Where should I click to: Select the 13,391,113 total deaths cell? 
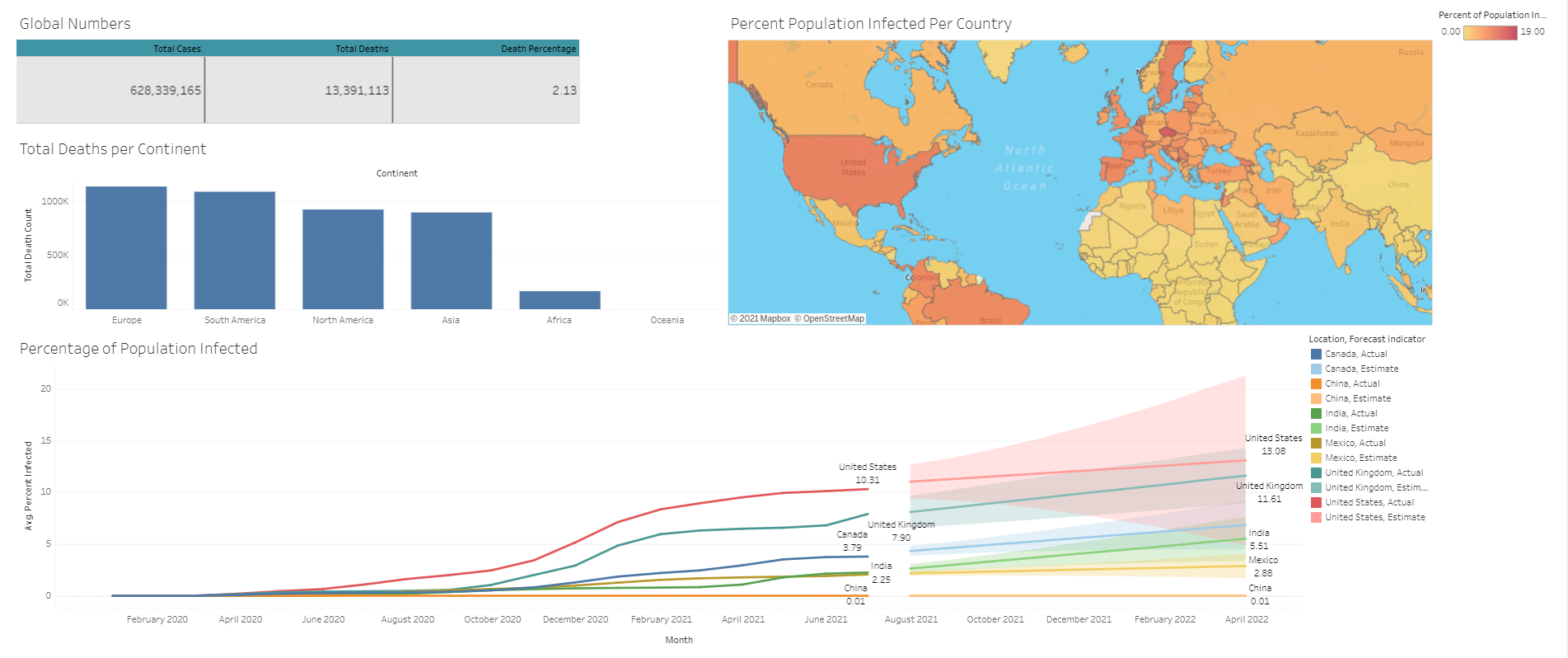pyautogui.click(x=299, y=91)
